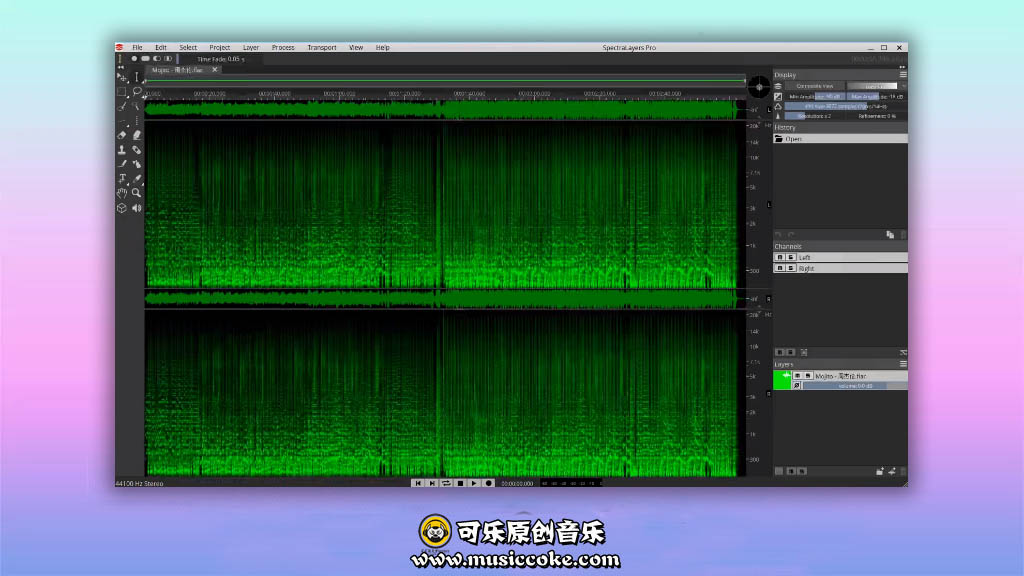This screenshot has width=1024, height=576.
Task: Select the Brush selection tool
Action: pos(121,106)
